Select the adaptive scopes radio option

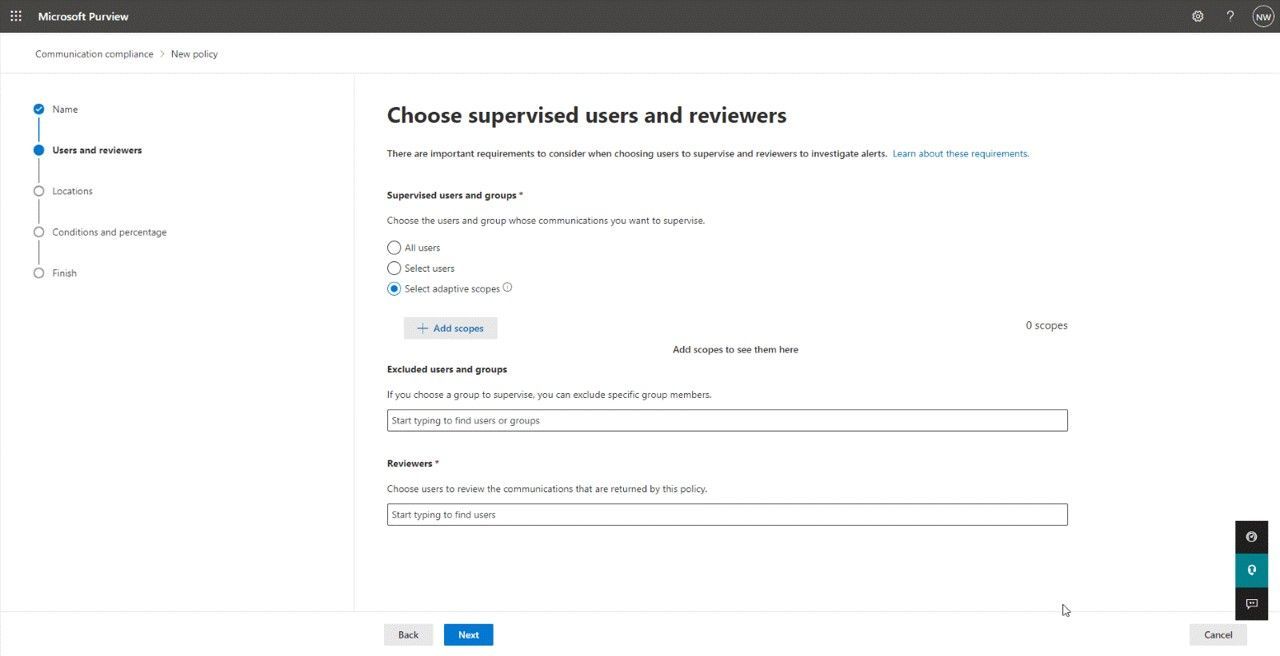tap(394, 289)
